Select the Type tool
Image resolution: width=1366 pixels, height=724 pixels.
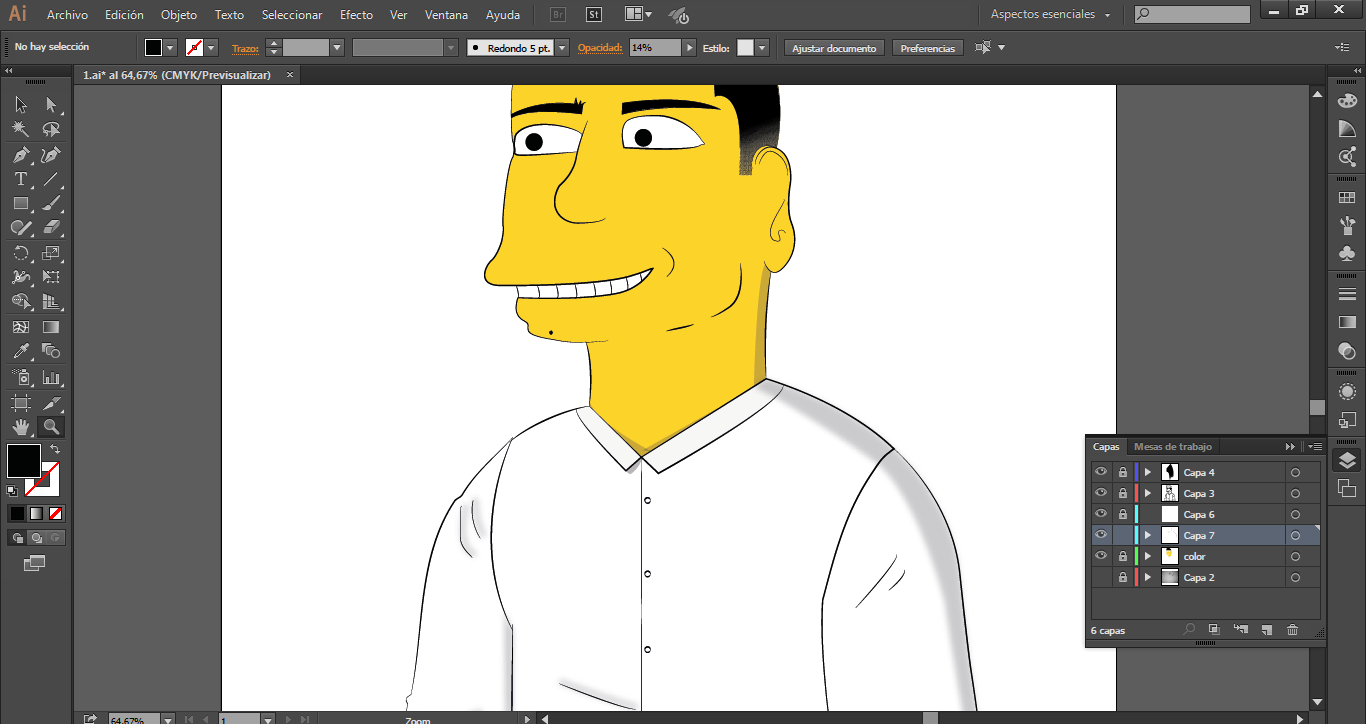click(20, 179)
